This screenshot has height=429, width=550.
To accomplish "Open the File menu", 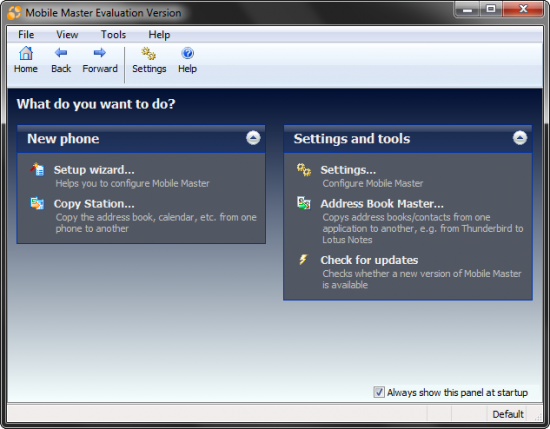I will [x=26, y=35].
